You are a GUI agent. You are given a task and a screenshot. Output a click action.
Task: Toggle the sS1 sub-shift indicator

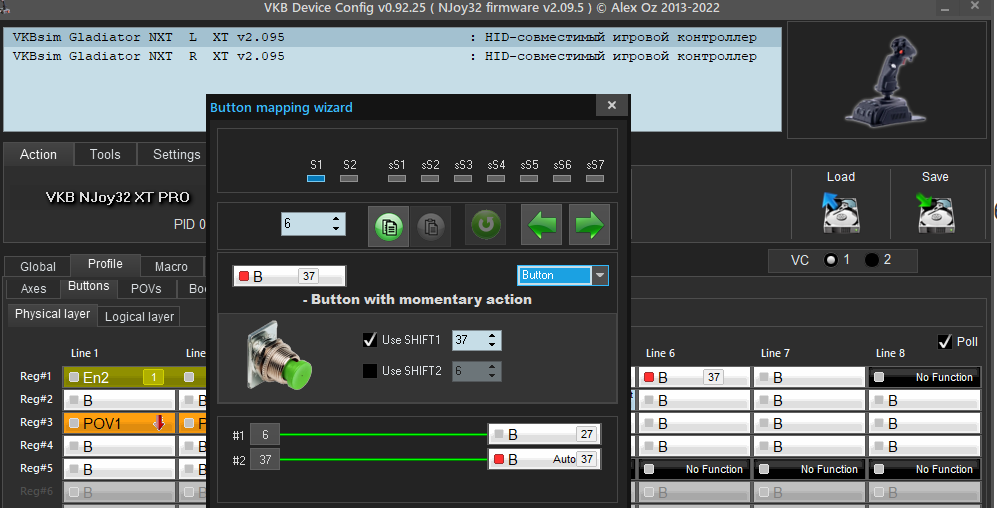[x=397, y=179]
